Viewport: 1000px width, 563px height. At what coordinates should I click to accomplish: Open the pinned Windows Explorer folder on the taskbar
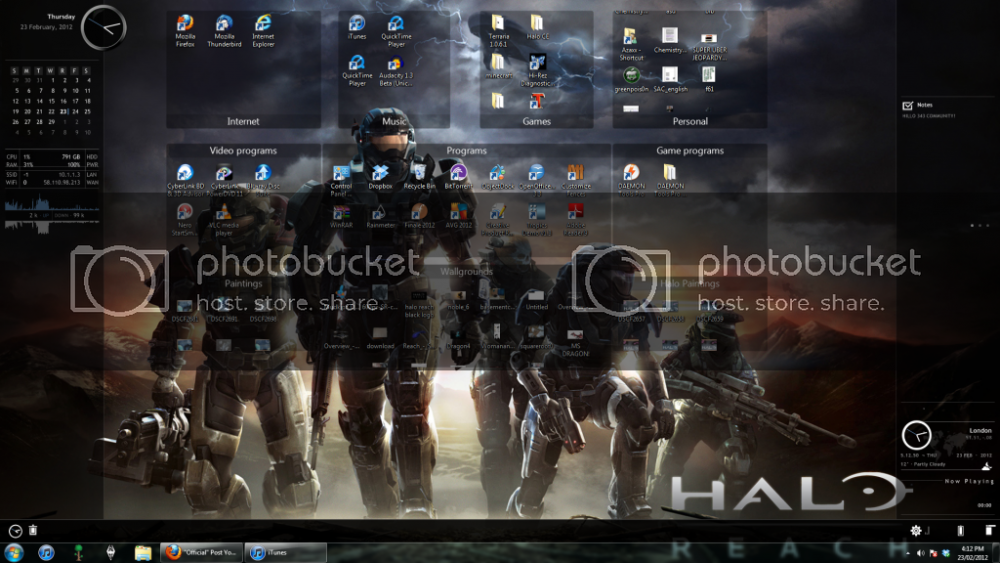coord(143,552)
